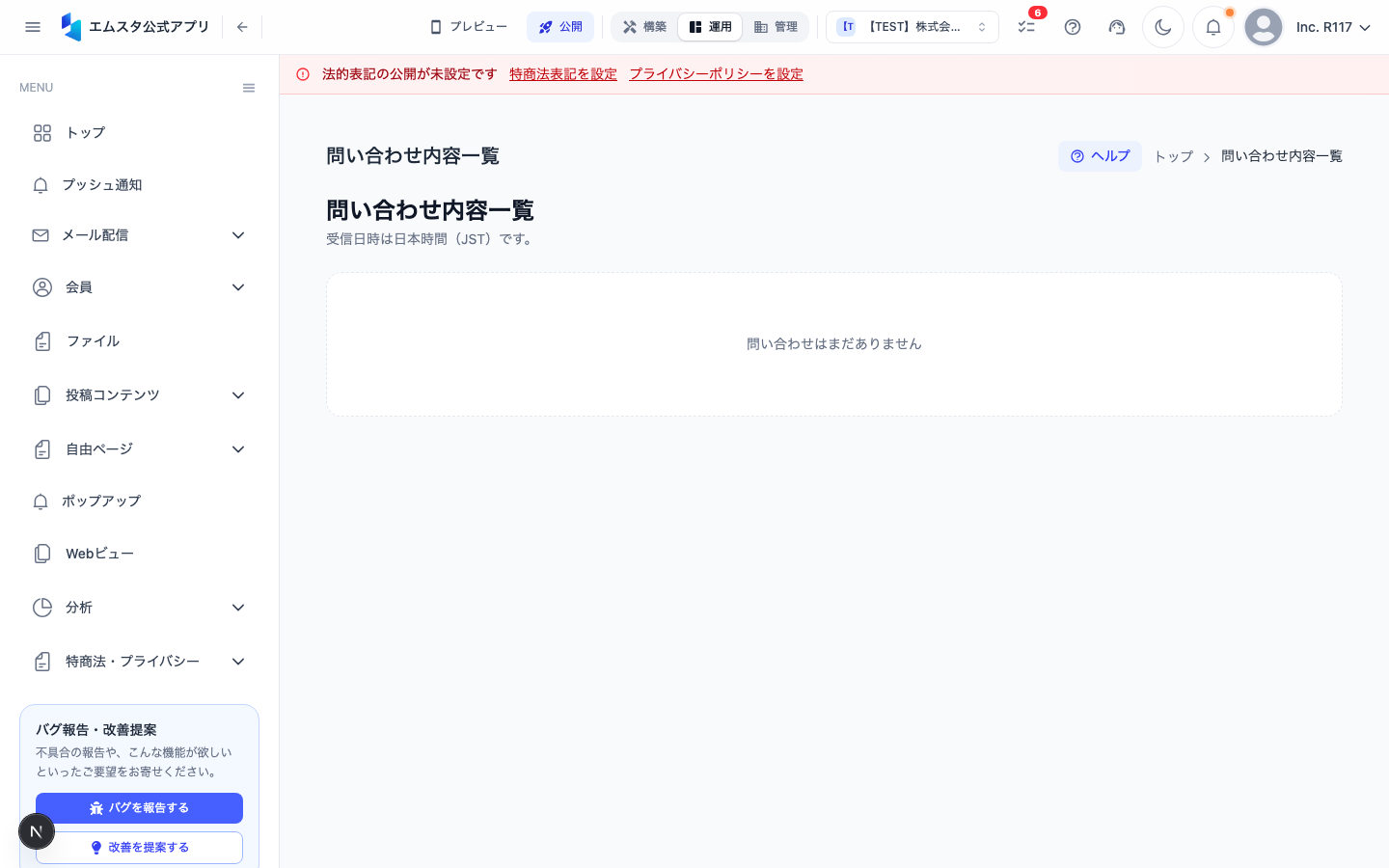This screenshot has height=868, width=1389.
Task: Click the 問い合わせはまだありません empty message
Action: click(834, 344)
